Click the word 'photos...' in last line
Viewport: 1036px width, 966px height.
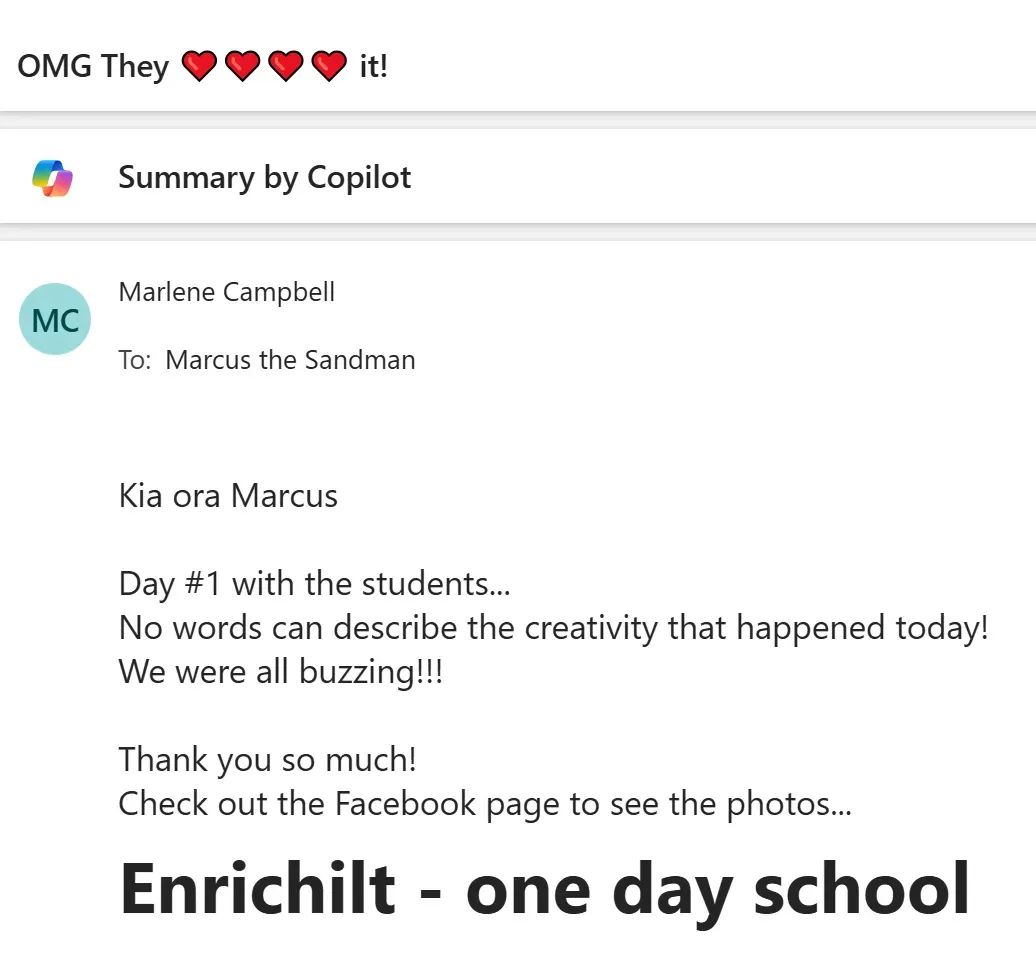click(789, 805)
